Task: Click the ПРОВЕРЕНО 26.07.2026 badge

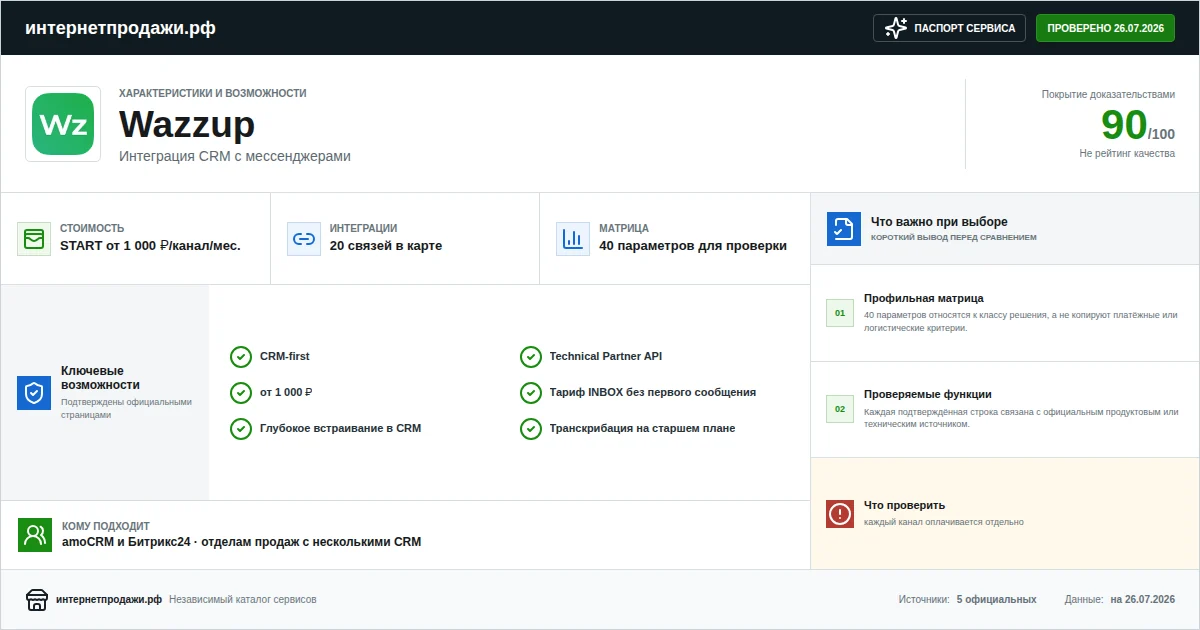Action: tap(1105, 28)
